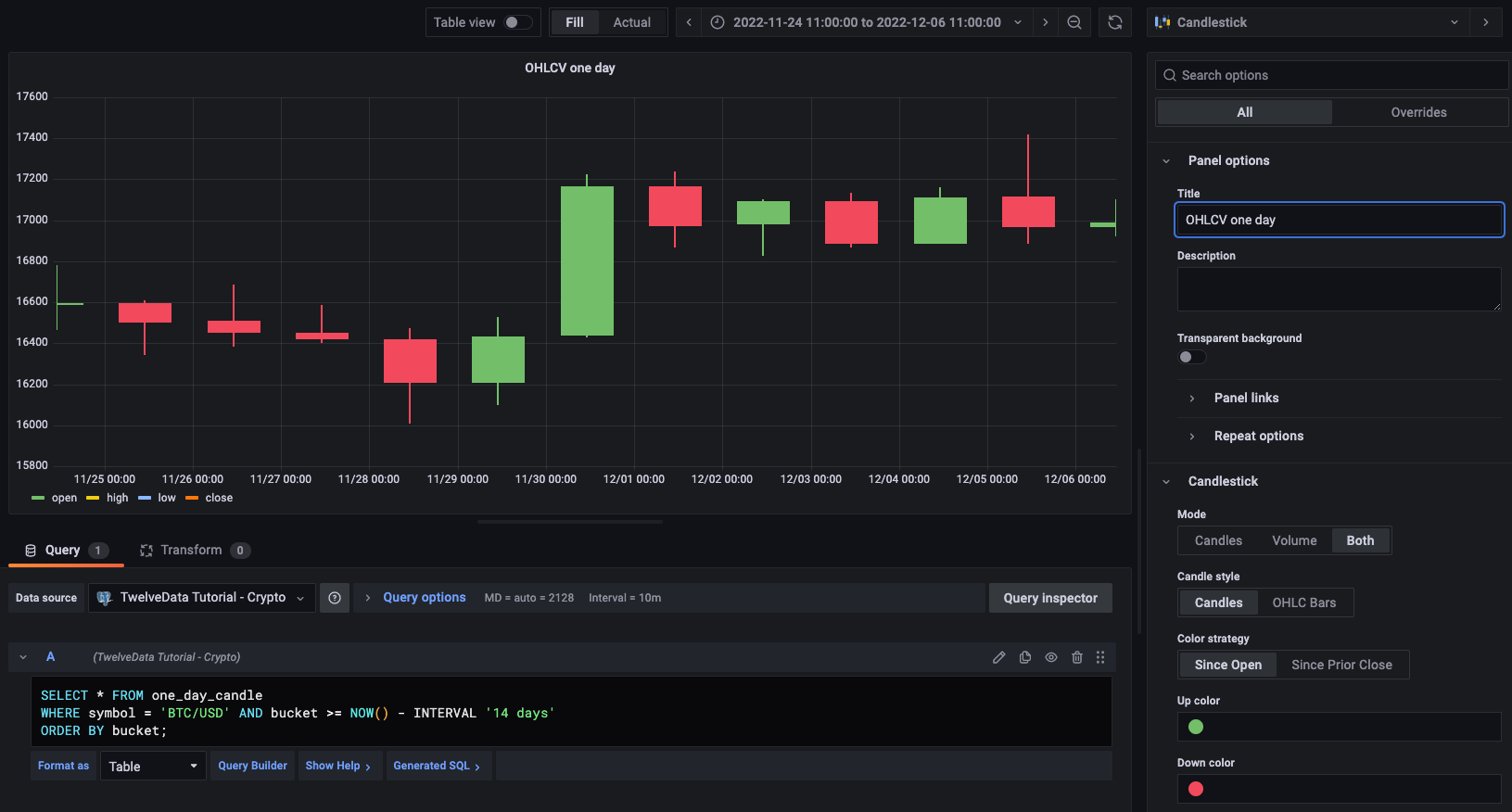Hide query A response with eye icon

[1051, 657]
